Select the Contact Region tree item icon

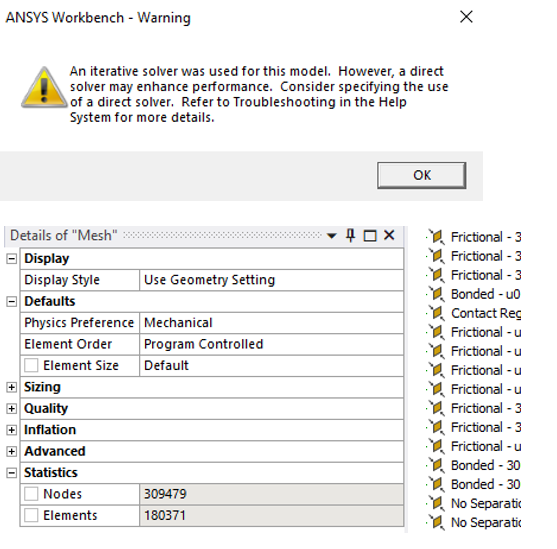tap(437, 313)
